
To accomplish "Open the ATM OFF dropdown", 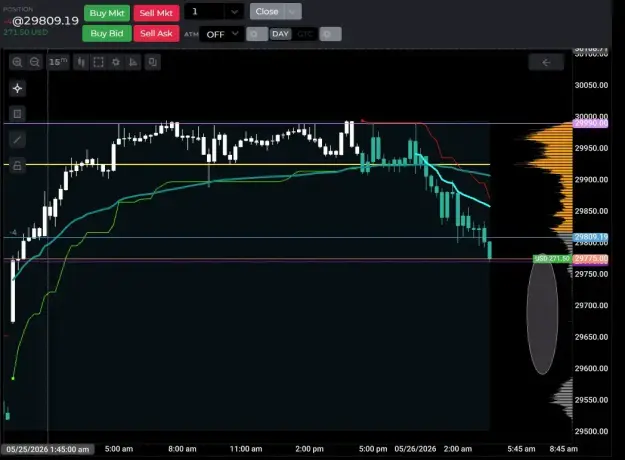I will click(221, 34).
